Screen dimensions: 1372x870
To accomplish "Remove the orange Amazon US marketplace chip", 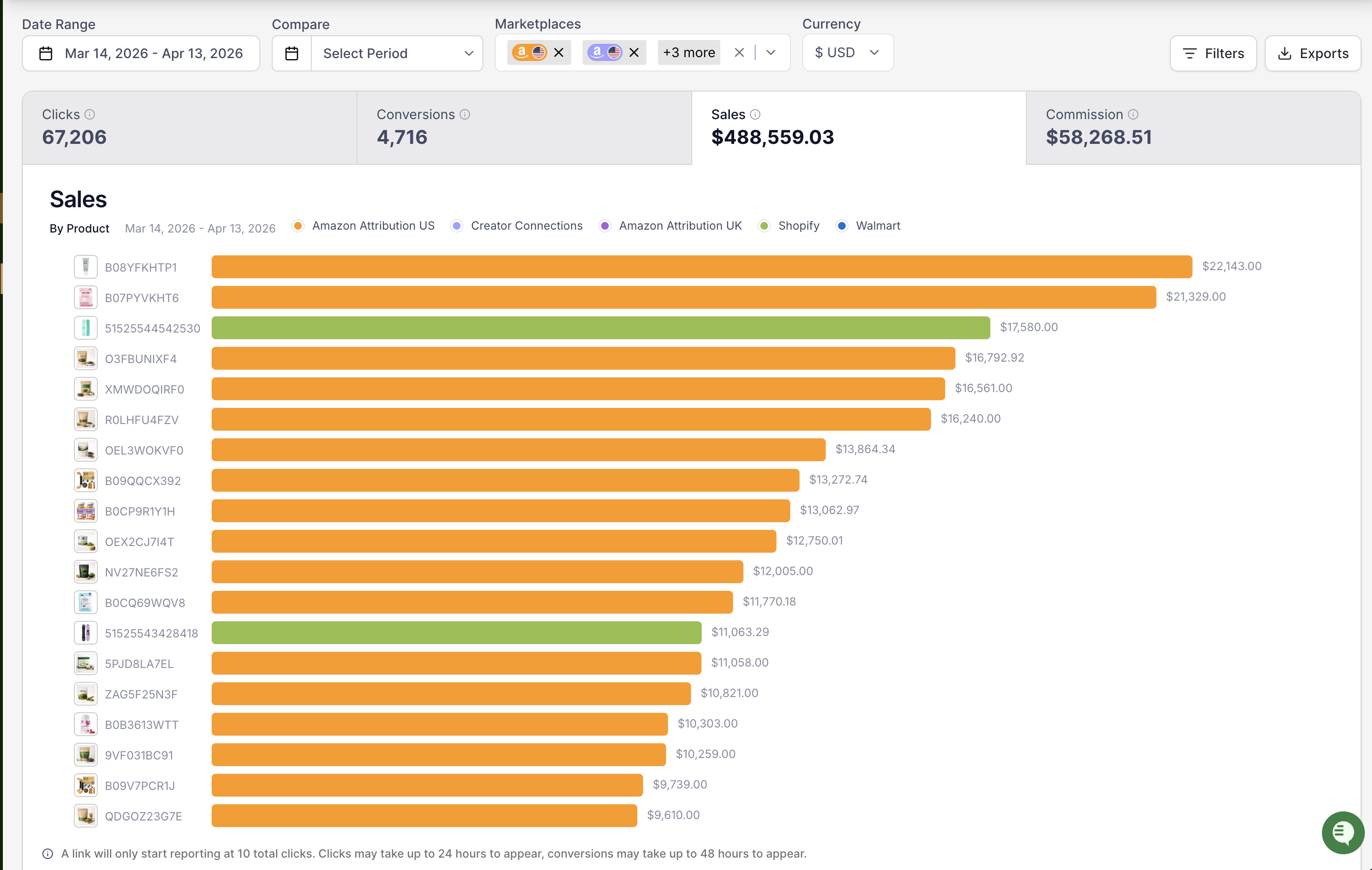I will pos(559,53).
